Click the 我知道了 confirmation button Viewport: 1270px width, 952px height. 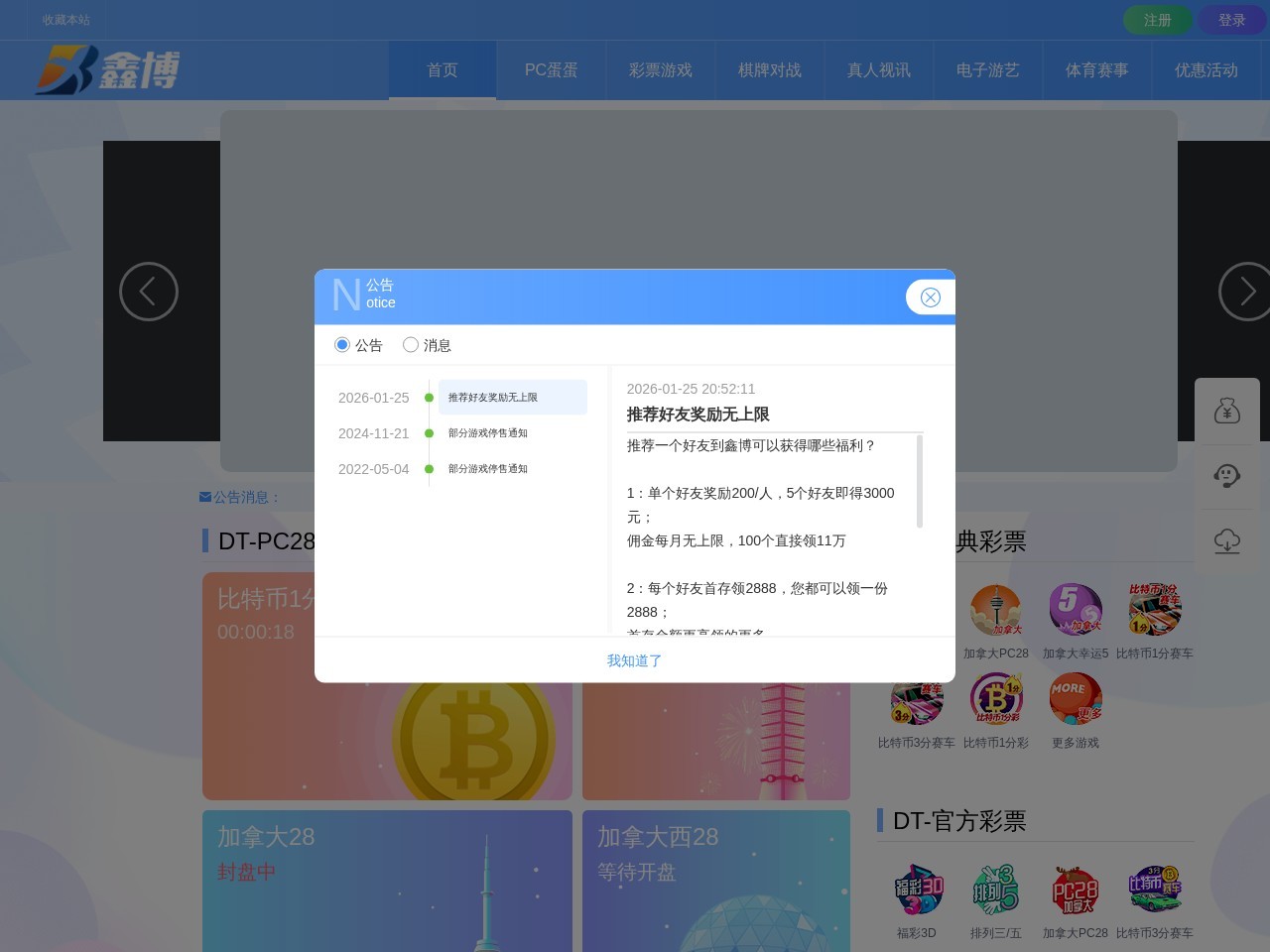635,660
